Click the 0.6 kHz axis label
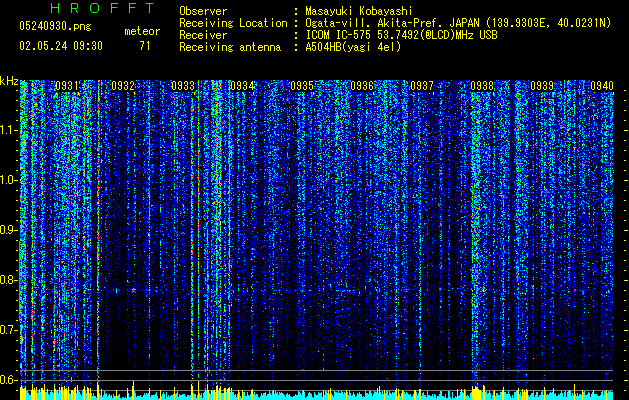This screenshot has width=629, height=400. coord(9,380)
